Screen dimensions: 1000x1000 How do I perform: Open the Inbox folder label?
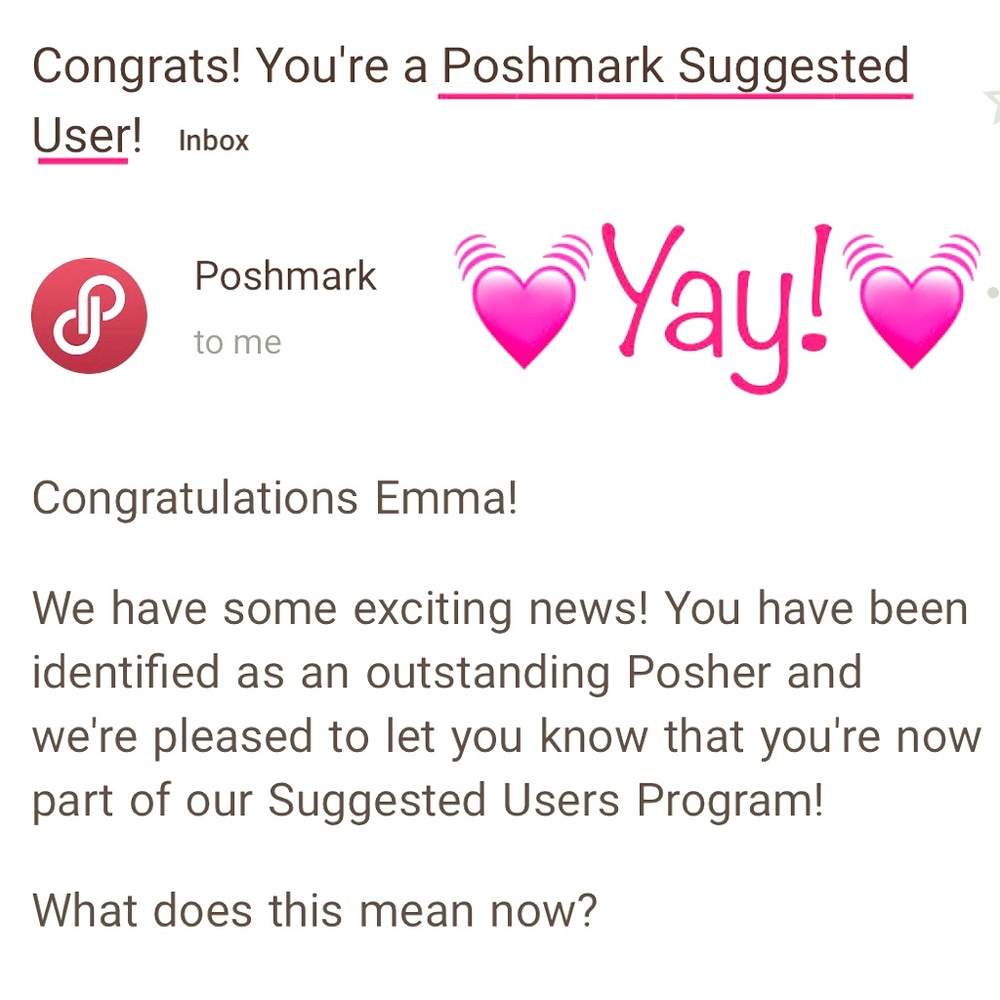pyautogui.click(x=212, y=140)
